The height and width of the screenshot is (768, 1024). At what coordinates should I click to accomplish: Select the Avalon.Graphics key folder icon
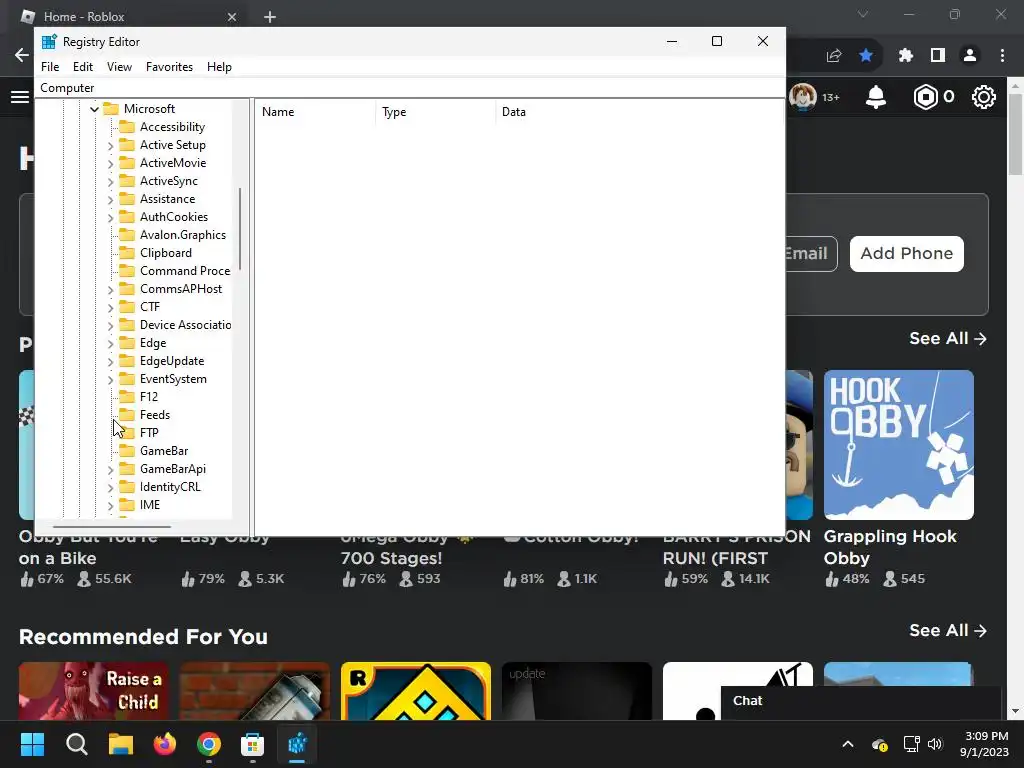[127, 234]
